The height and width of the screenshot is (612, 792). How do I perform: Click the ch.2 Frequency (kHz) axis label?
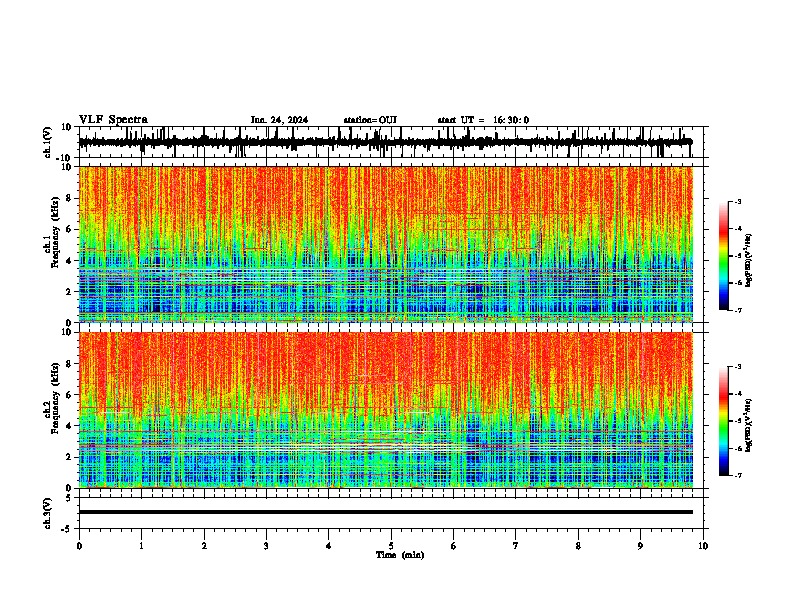55,399
